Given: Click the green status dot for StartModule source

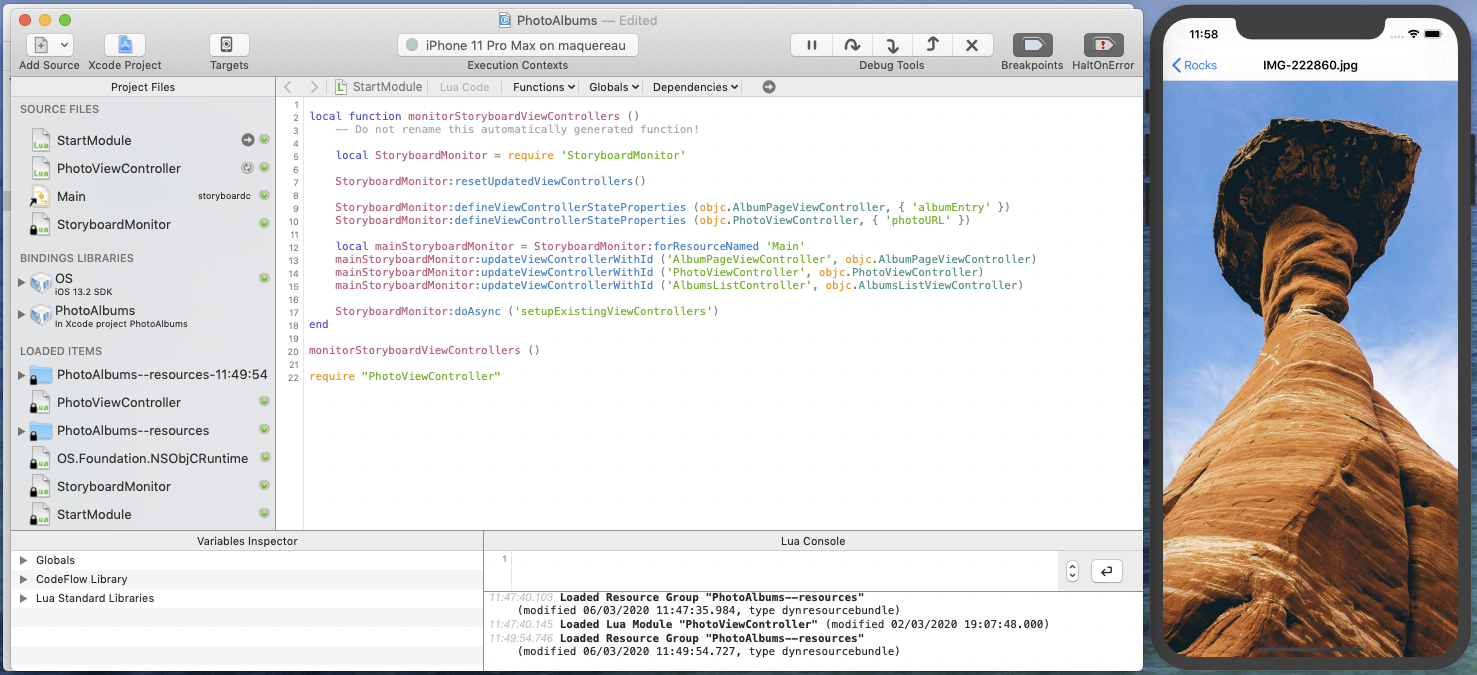Looking at the screenshot, I should click(x=264, y=140).
